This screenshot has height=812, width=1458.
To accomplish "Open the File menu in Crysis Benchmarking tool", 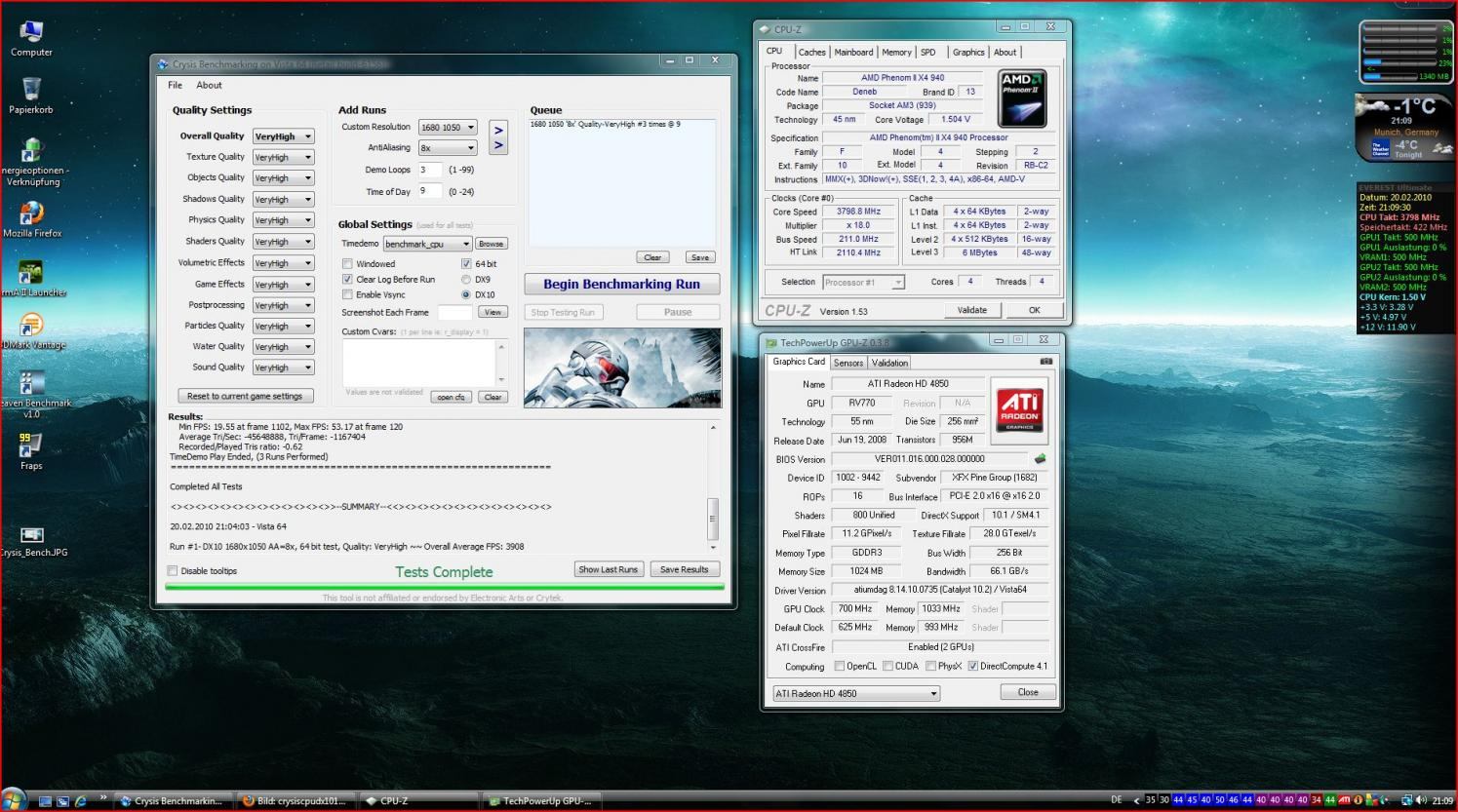I will 175,86.
